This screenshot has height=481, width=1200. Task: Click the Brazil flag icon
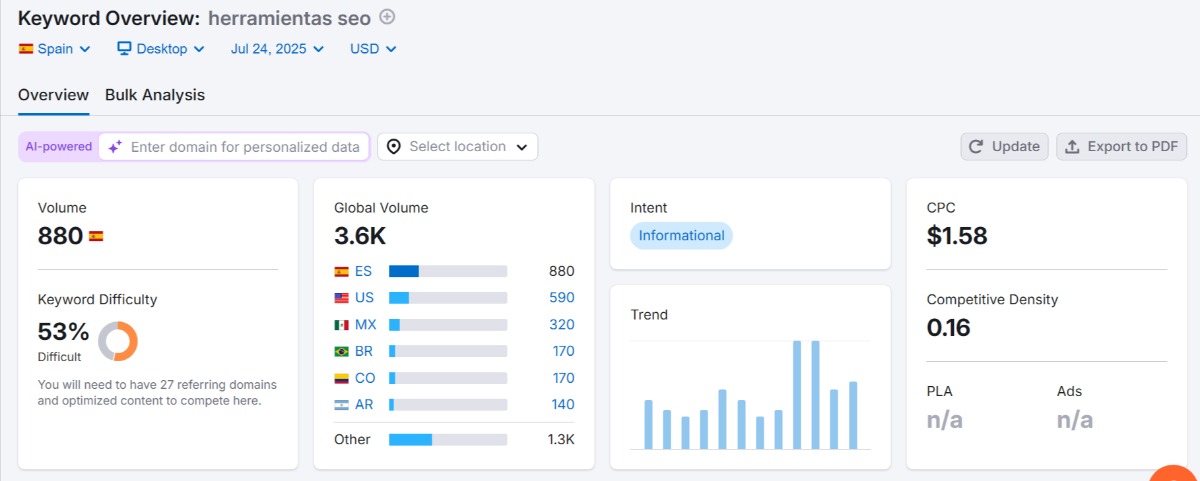click(341, 352)
